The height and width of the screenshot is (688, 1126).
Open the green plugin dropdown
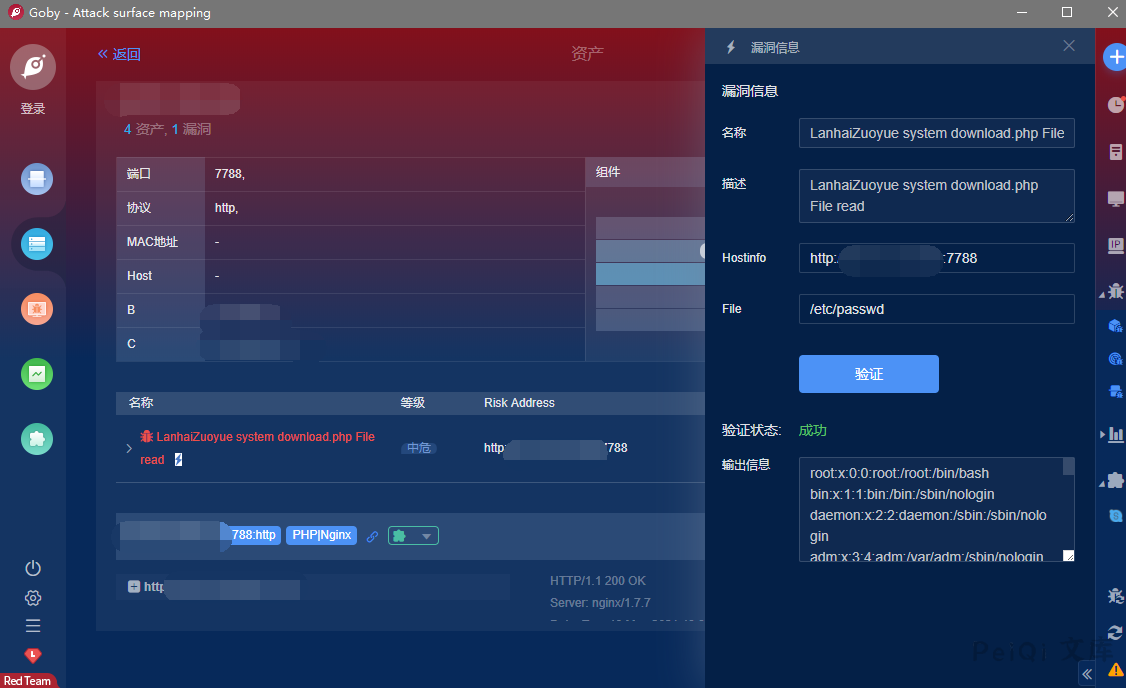point(413,536)
